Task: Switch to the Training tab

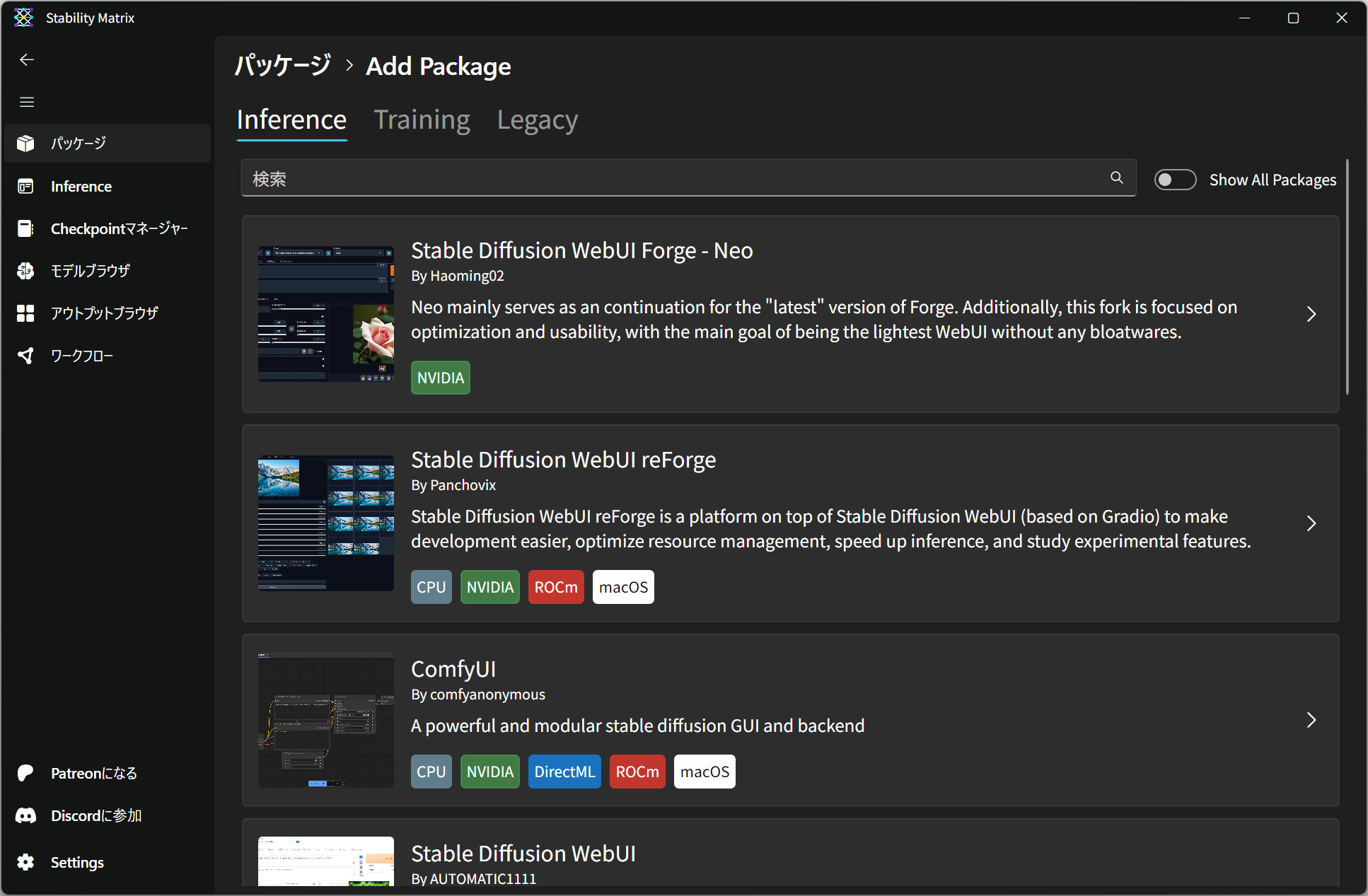Action: 422,120
